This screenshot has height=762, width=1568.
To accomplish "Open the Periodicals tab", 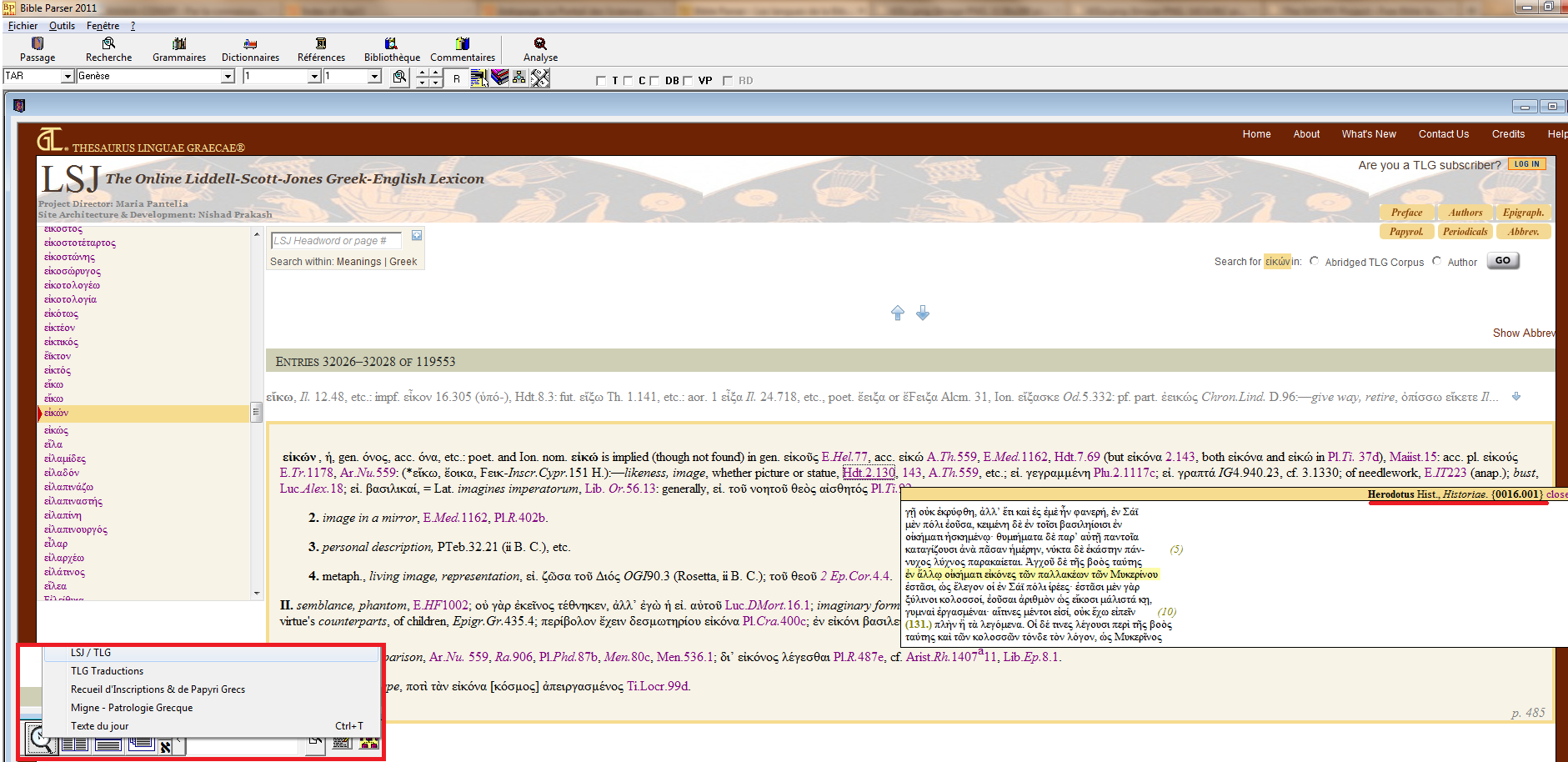I will (1465, 232).
